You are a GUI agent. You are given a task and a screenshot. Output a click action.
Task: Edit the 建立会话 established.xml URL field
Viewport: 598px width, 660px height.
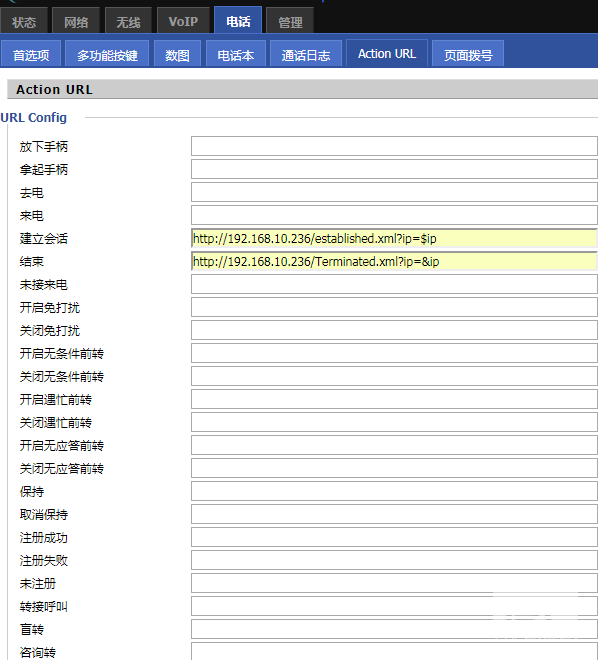pyautogui.click(x=394, y=238)
